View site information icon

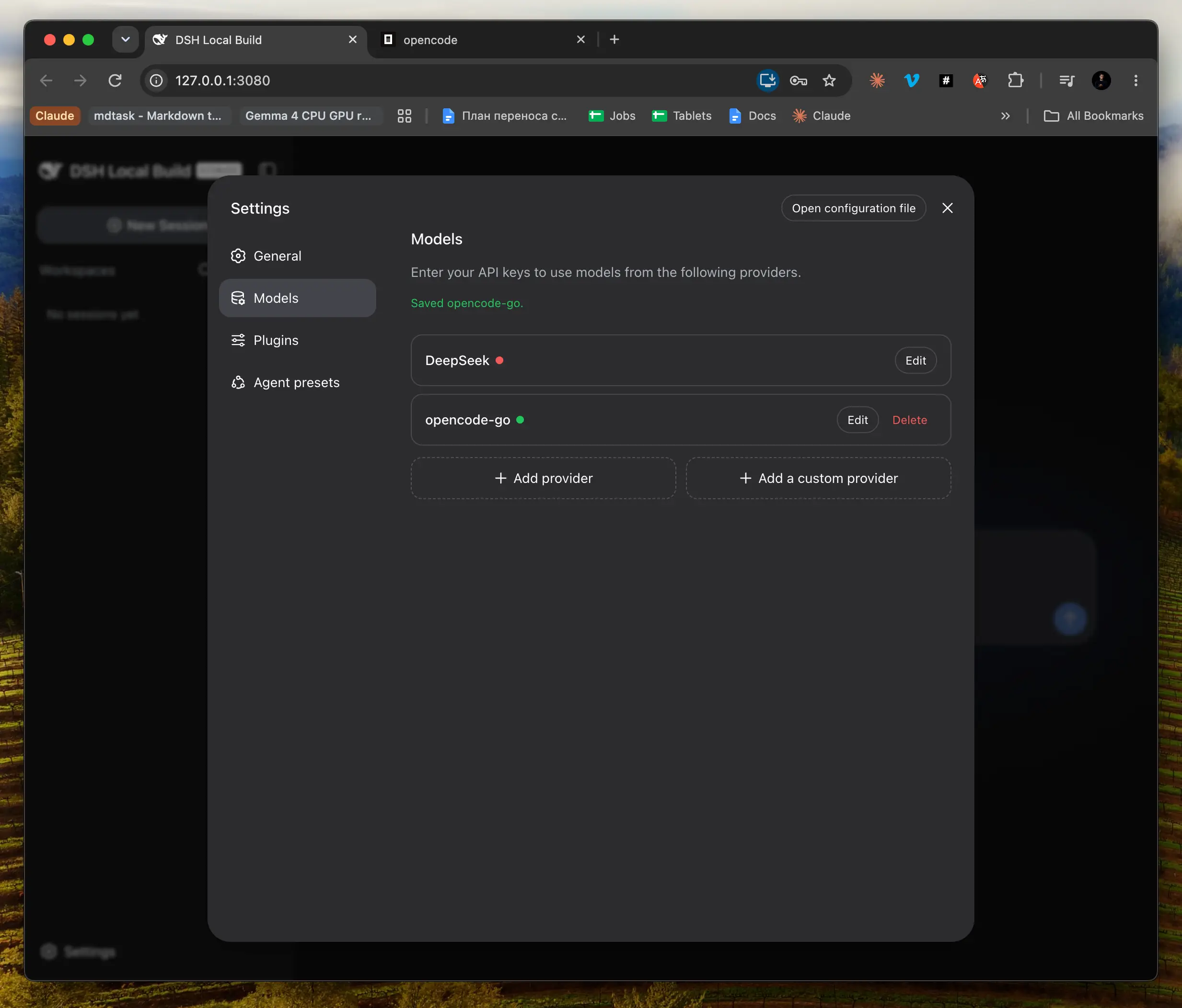(x=156, y=80)
